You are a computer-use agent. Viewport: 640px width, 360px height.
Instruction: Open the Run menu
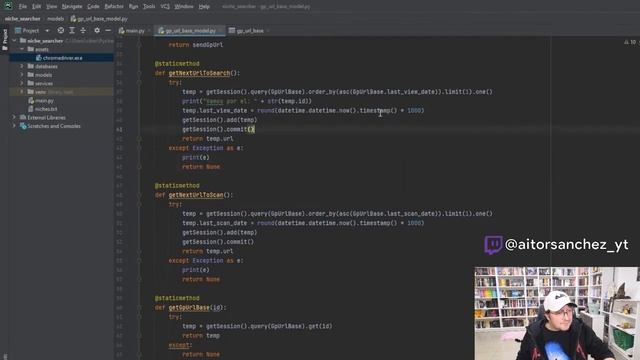point(133,7)
